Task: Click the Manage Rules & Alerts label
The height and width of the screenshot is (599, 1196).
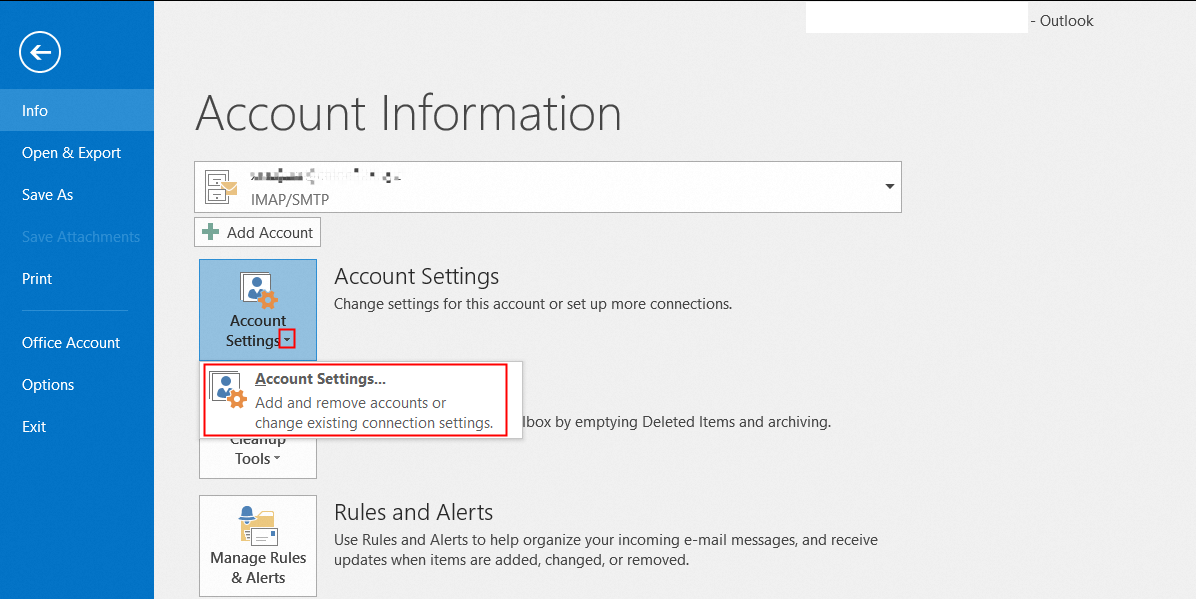Action: click(258, 568)
